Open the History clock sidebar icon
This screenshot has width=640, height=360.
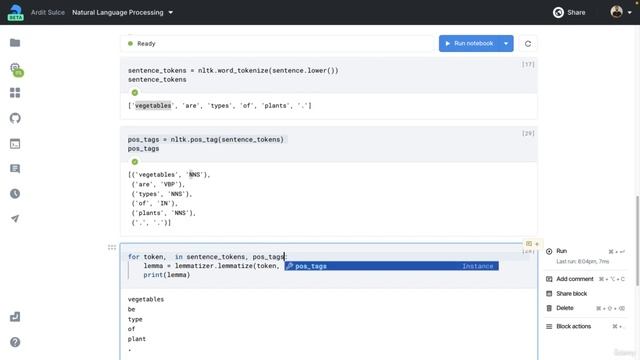(x=15, y=193)
